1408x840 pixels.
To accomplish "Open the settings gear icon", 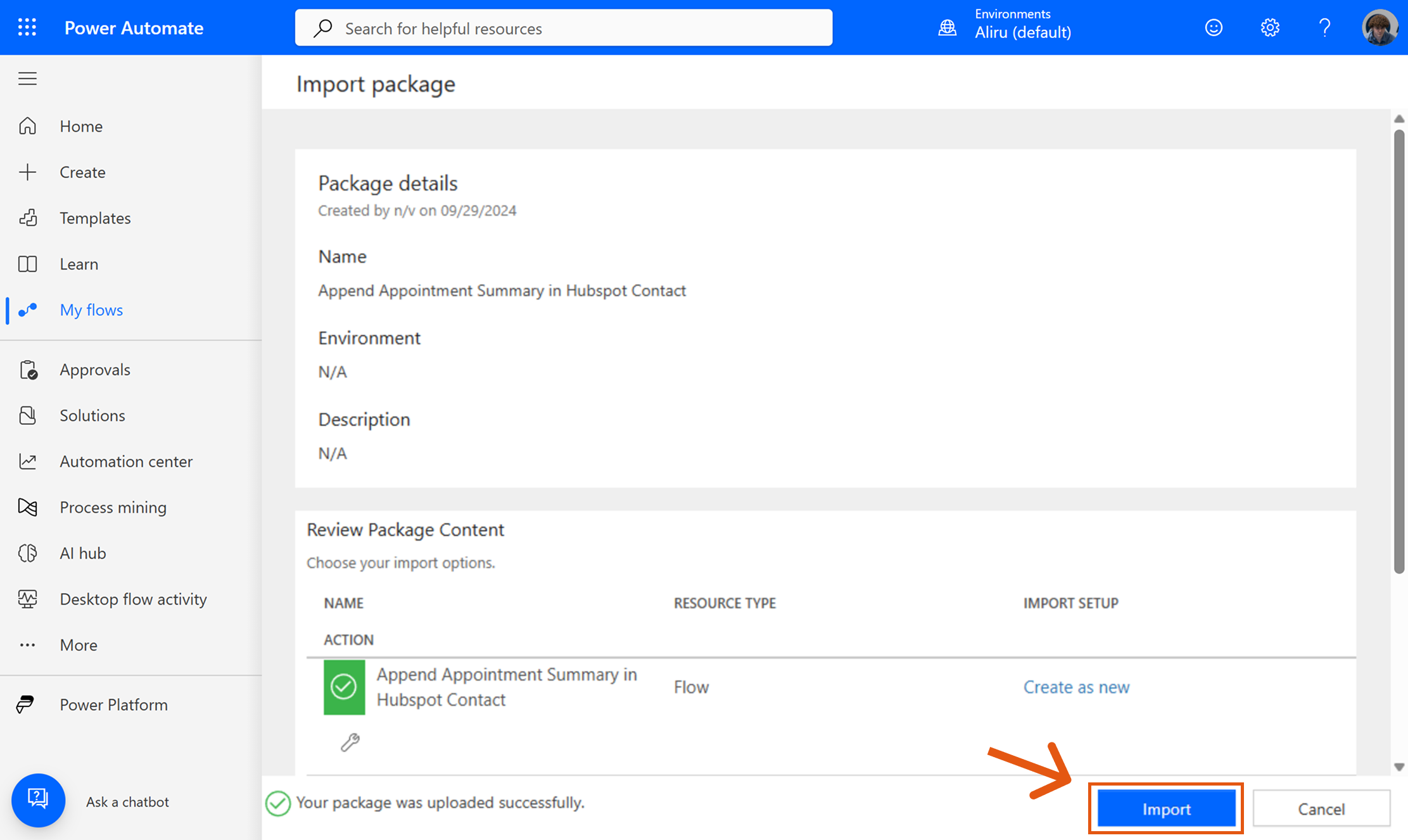I will [x=1269, y=28].
